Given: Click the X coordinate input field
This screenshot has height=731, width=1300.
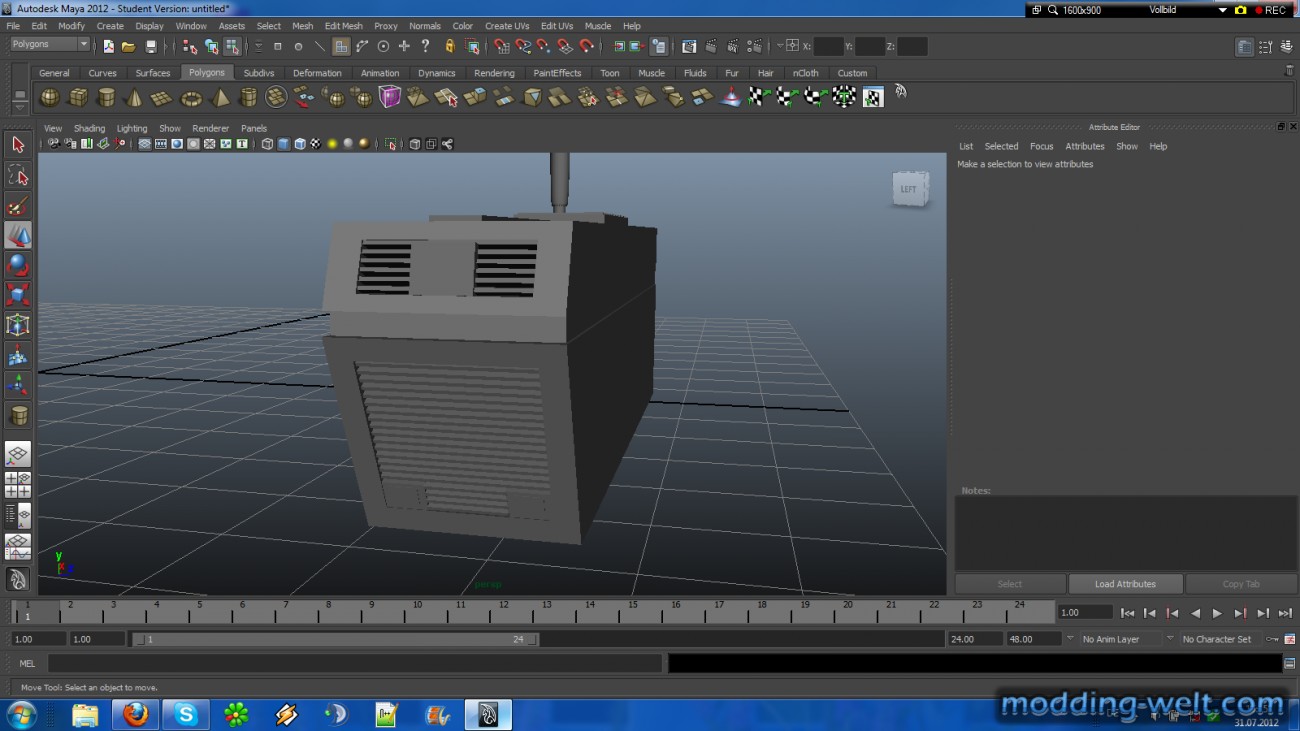Looking at the screenshot, I should 828,46.
